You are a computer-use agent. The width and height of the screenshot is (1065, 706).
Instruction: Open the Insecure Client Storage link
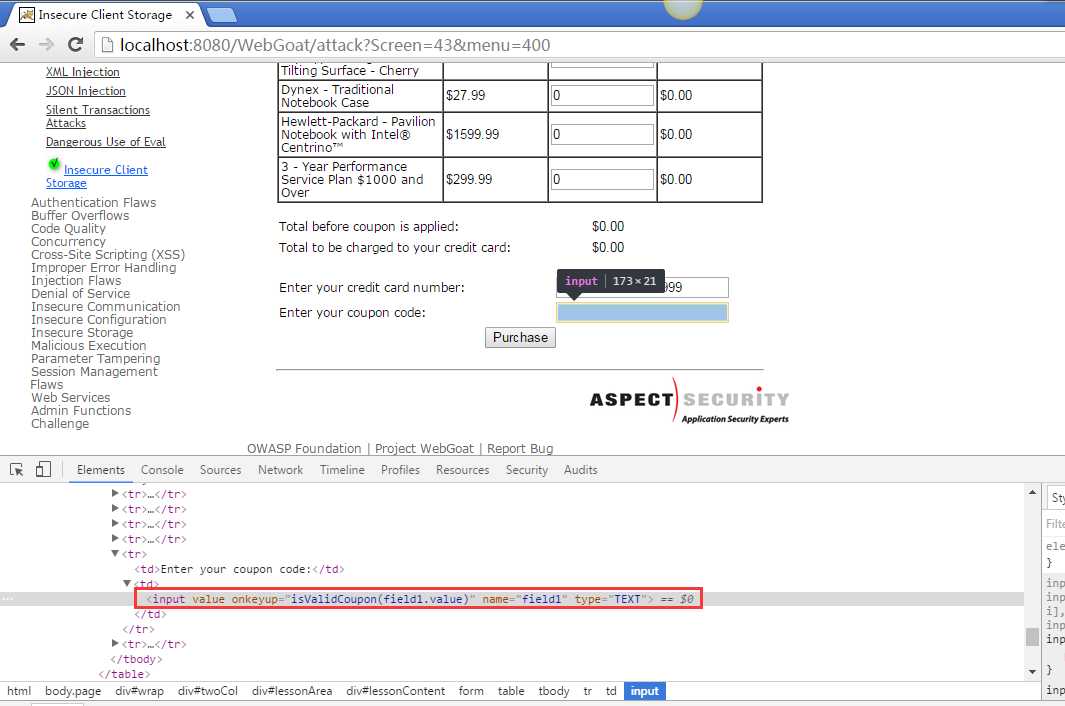click(96, 176)
